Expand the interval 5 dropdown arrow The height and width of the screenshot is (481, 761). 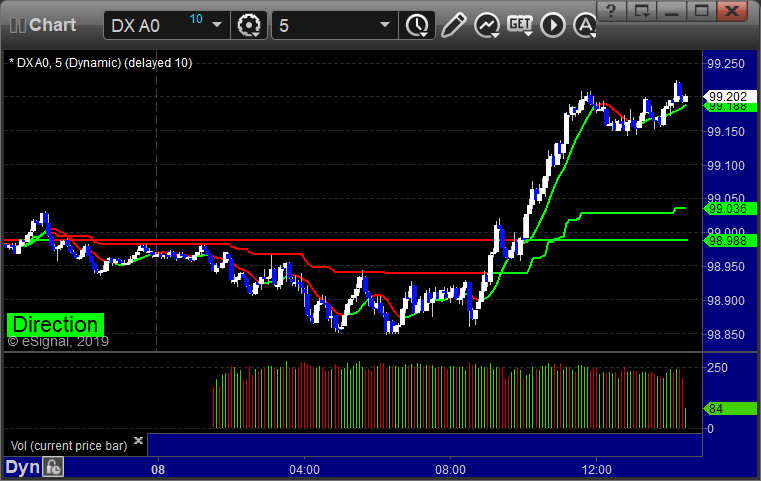[384, 25]
